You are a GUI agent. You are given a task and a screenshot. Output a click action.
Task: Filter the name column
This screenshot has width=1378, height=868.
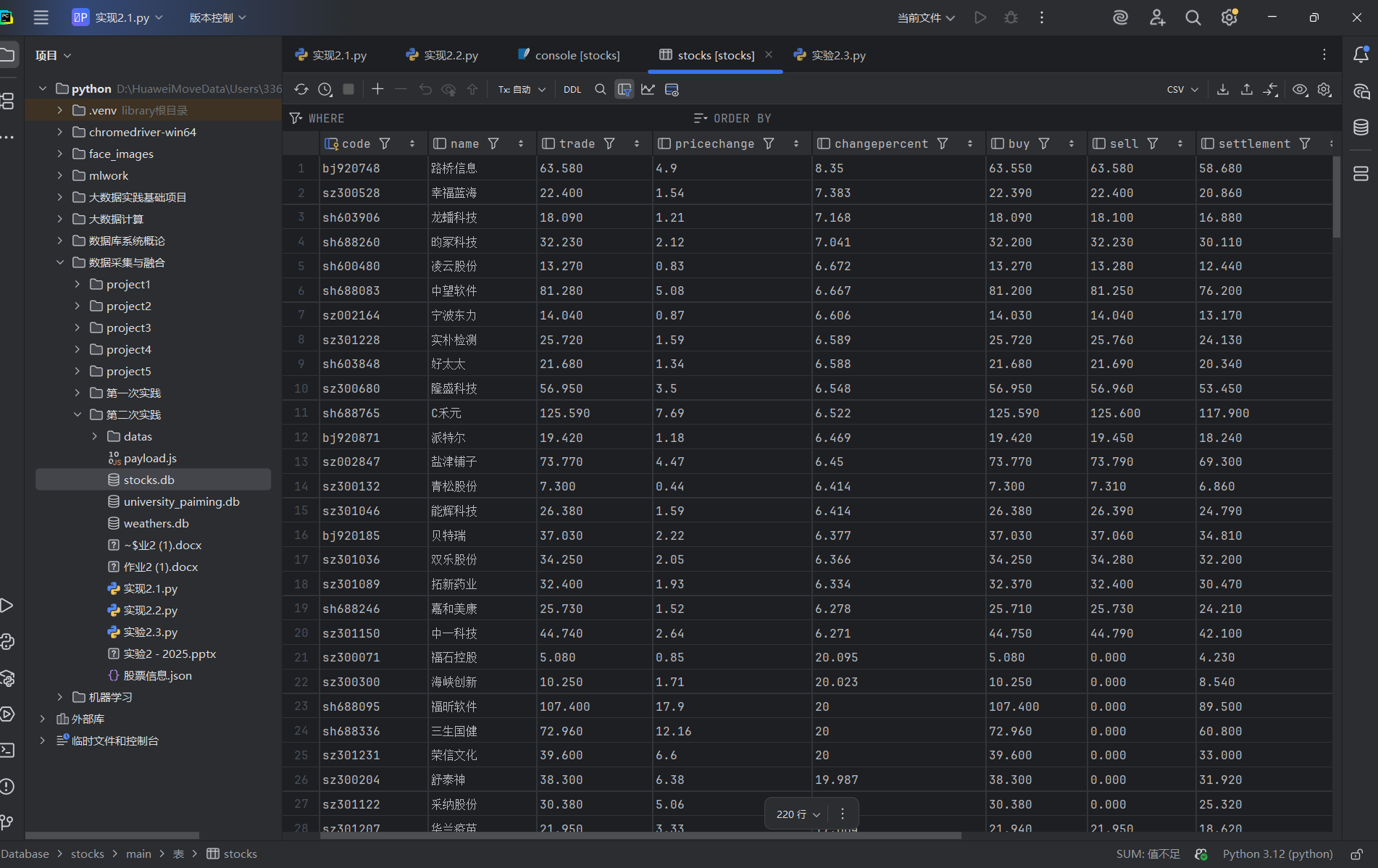(493, 143)
